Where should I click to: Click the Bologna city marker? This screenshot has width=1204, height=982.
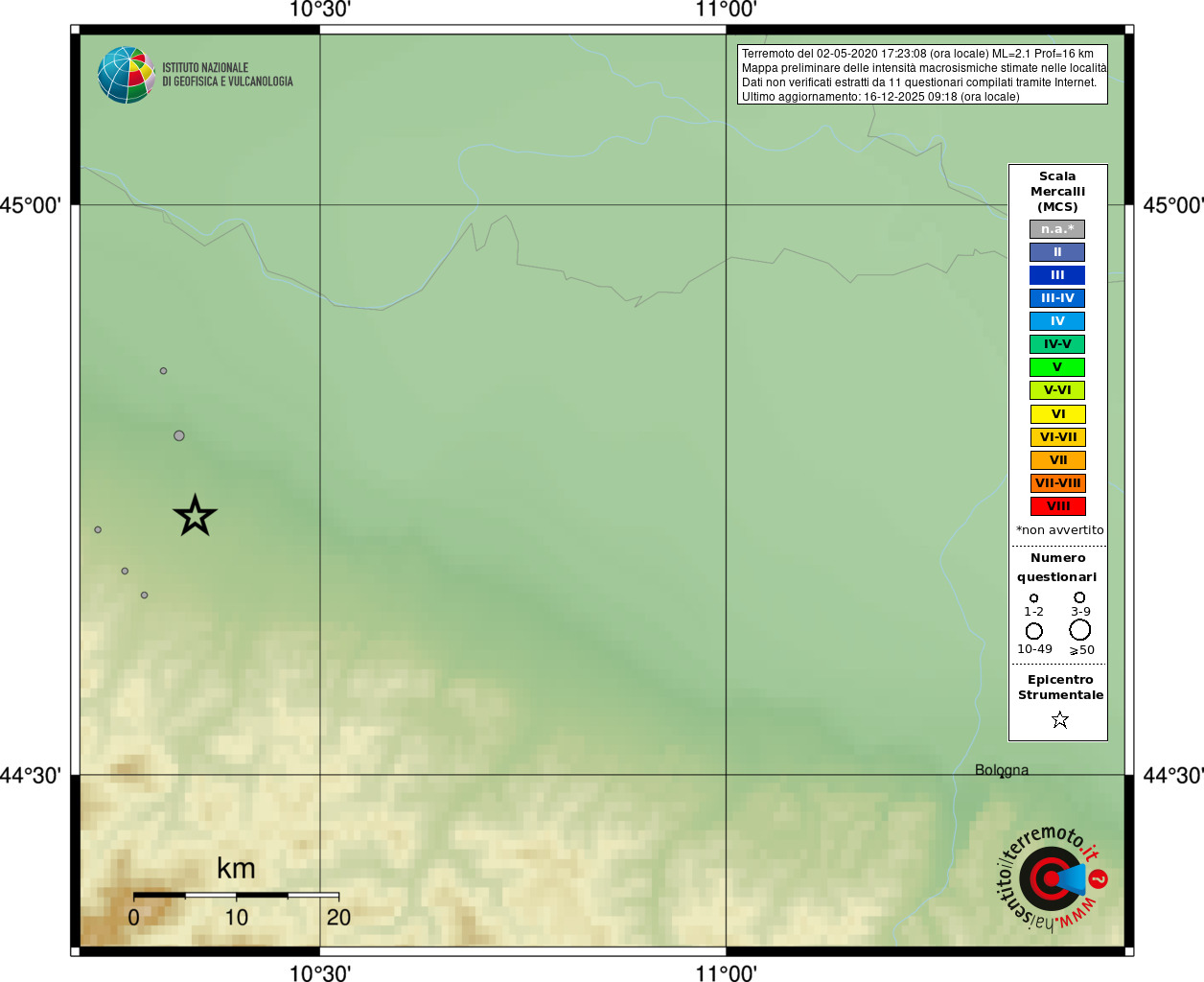[1003, 775]
